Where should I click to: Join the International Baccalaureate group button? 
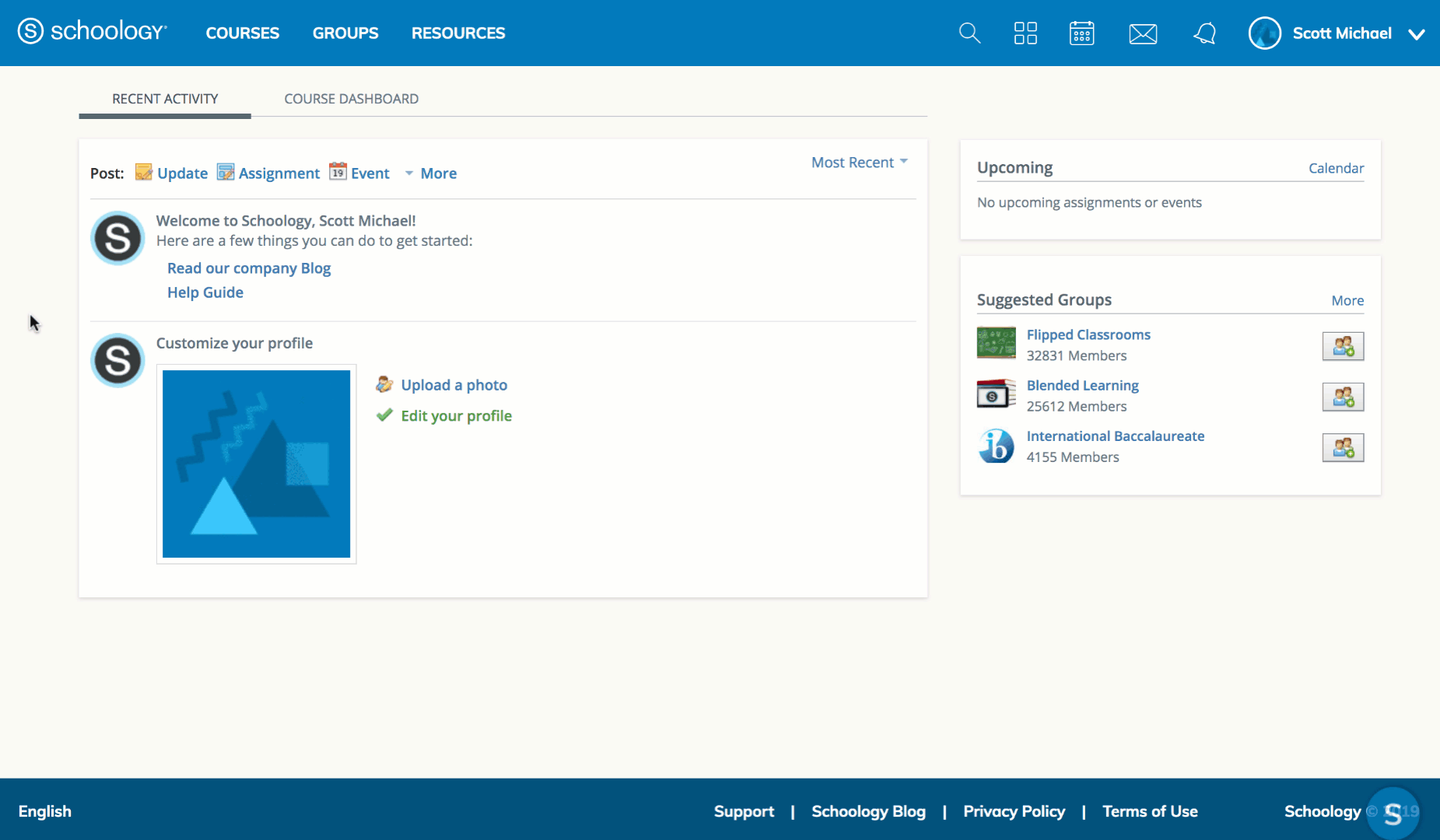click(x=1343, y=447)
